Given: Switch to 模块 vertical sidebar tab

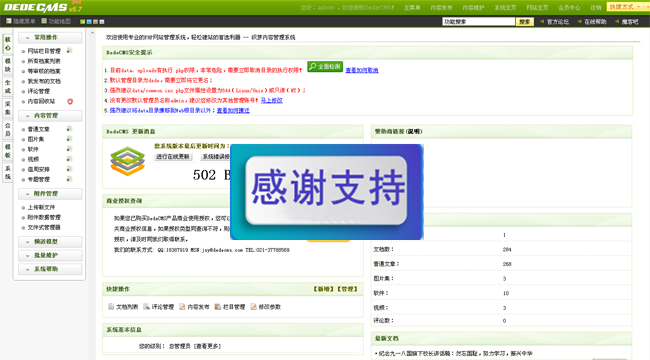Looking at the screenshot, I should tap(7, 65).
